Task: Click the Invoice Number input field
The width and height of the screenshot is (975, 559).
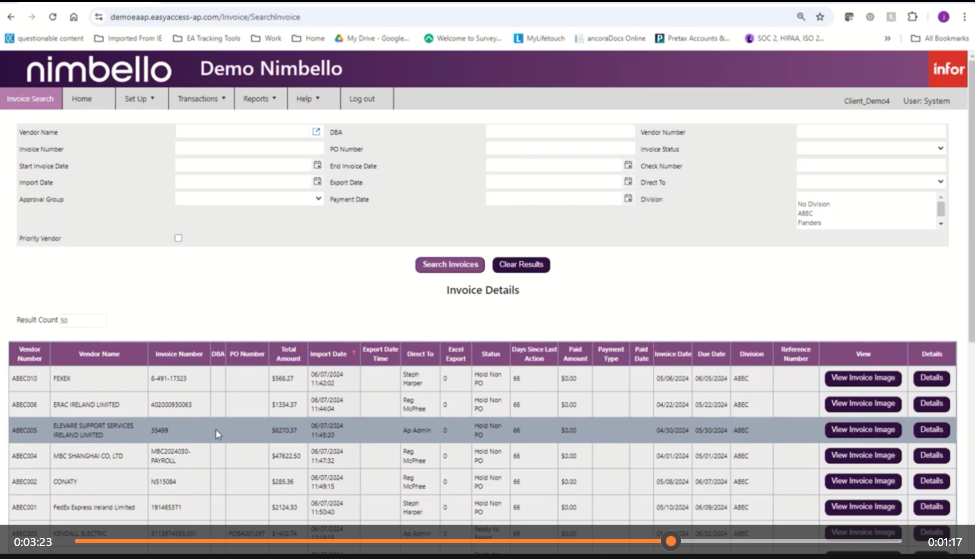Action: (249, 149)
